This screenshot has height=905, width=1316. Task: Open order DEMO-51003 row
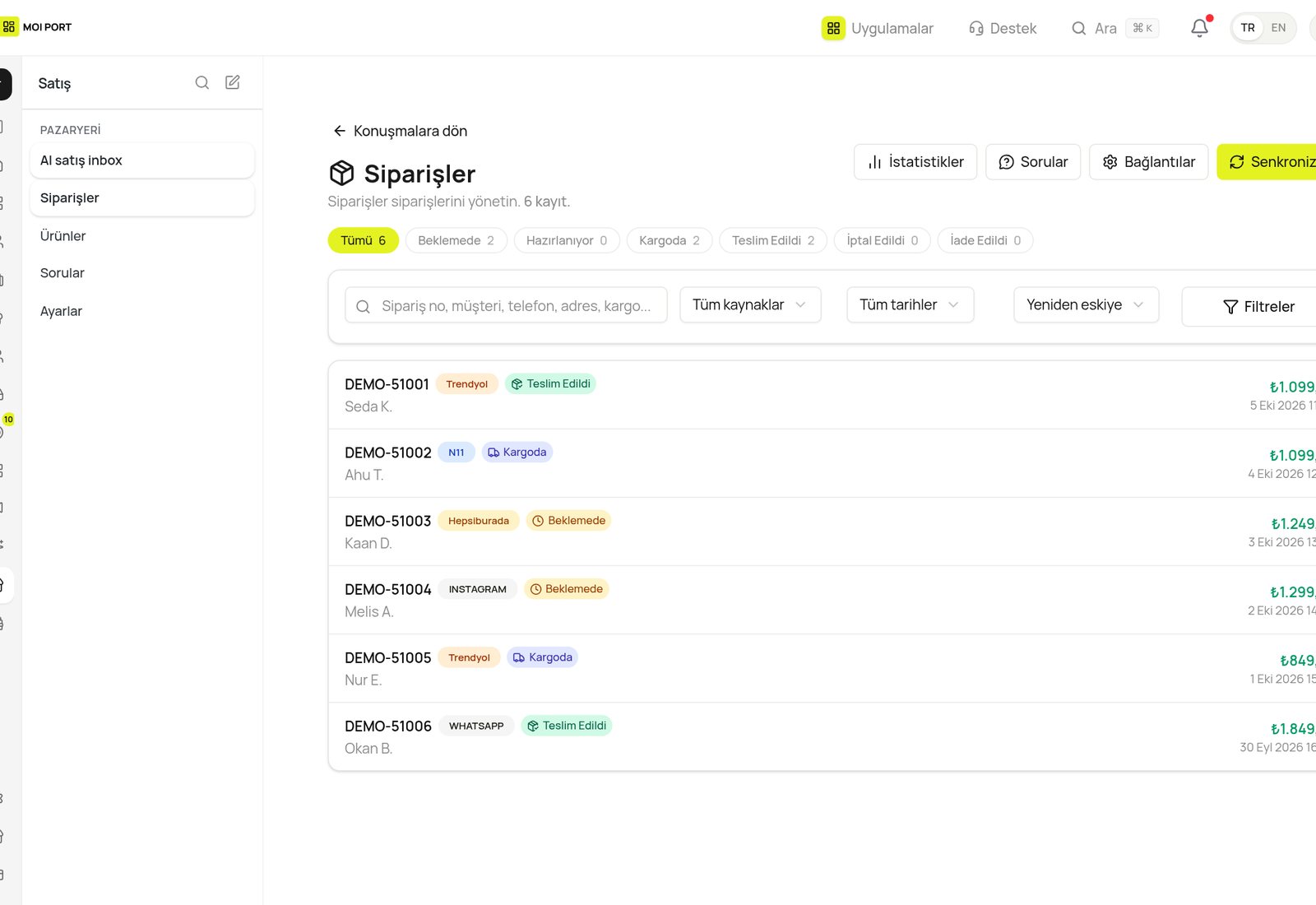(x=822, y=531)
